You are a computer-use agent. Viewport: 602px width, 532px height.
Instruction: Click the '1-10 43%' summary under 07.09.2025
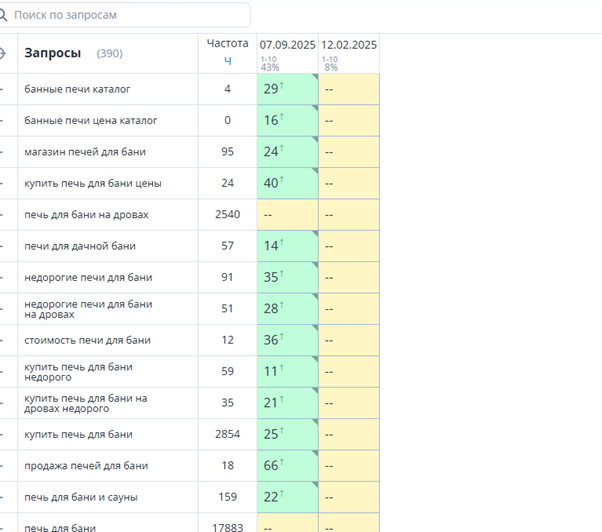pos(270,64)
